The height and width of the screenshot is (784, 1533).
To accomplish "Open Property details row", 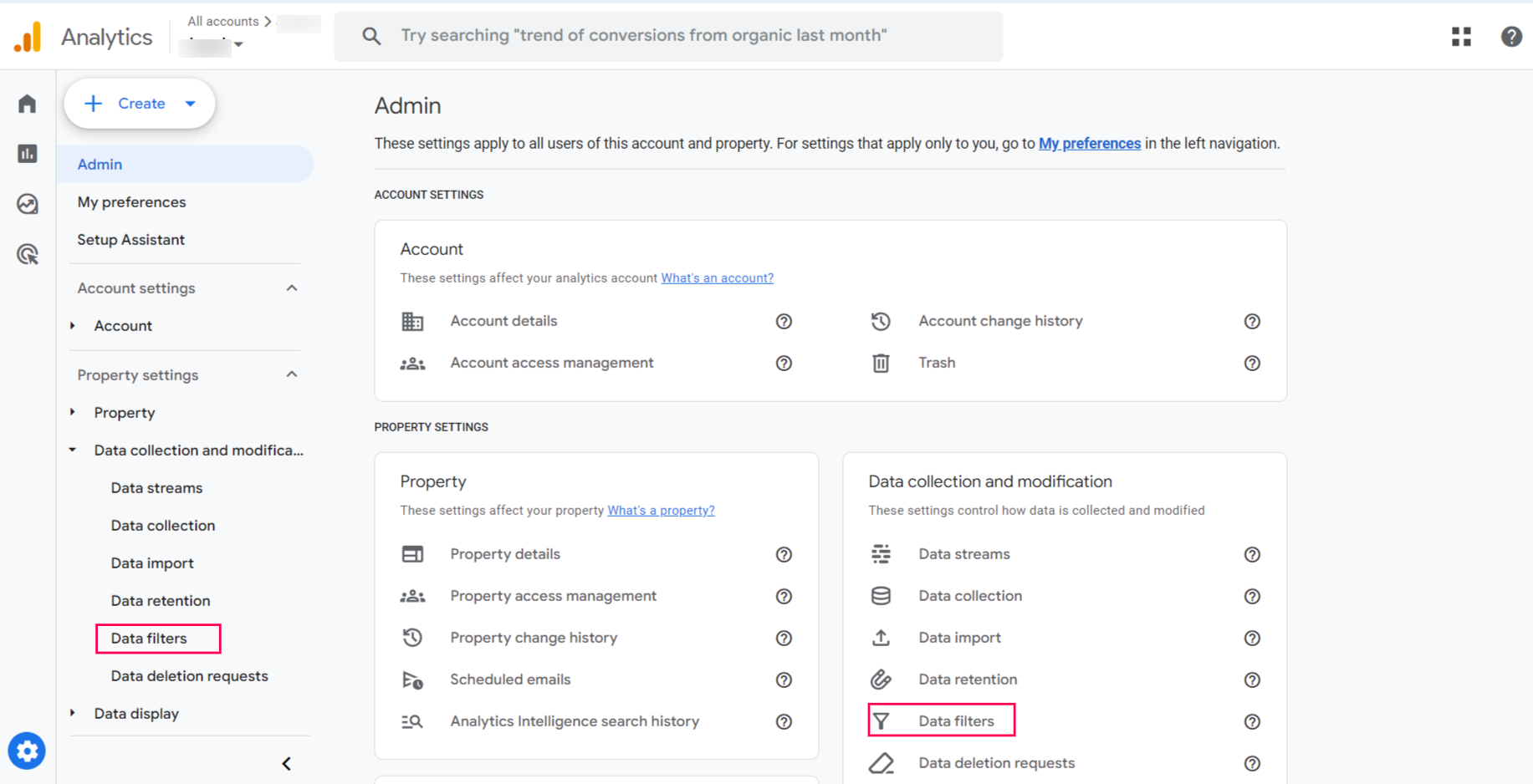I will click(505, 554).
